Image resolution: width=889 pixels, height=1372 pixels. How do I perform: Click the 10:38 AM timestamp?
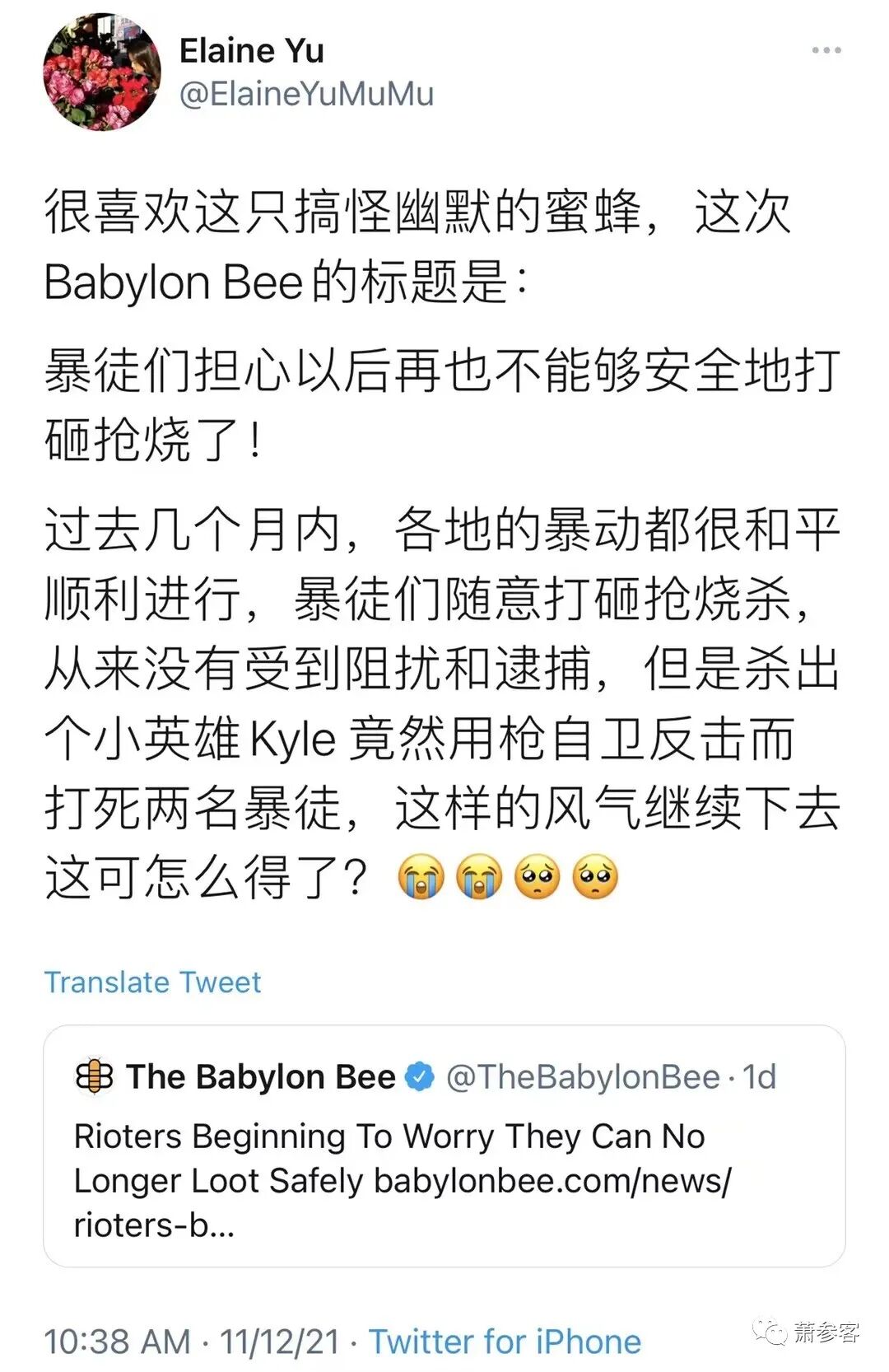(117, 1342)
